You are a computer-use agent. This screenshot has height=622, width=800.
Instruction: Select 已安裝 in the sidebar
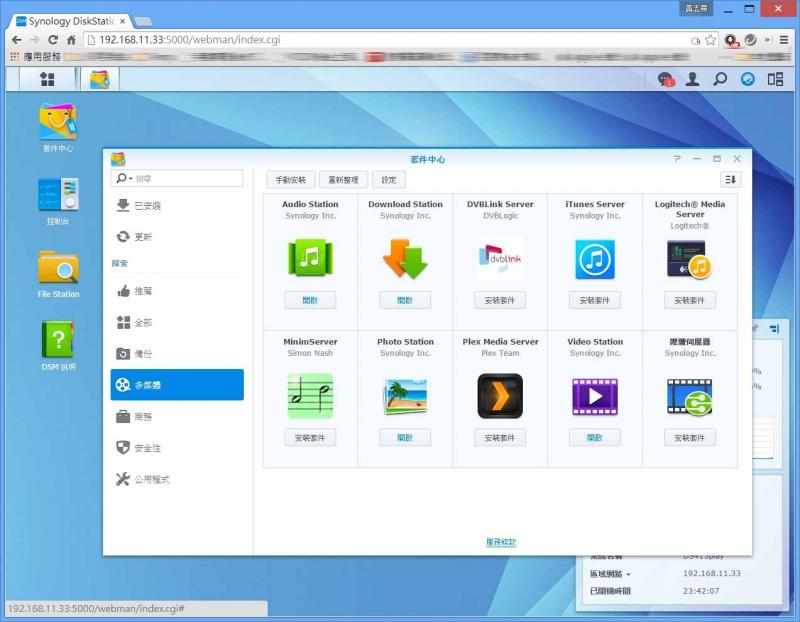point(177,206)
